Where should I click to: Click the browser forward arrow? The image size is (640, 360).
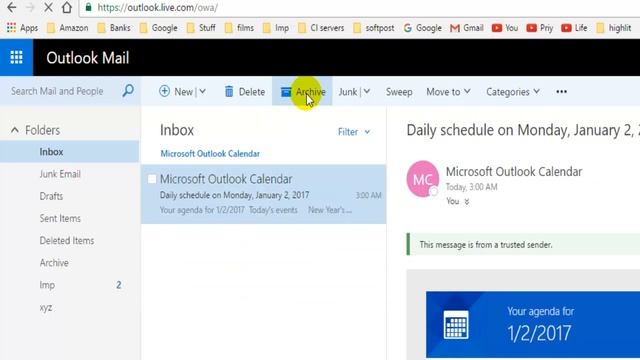coord(30,7)
